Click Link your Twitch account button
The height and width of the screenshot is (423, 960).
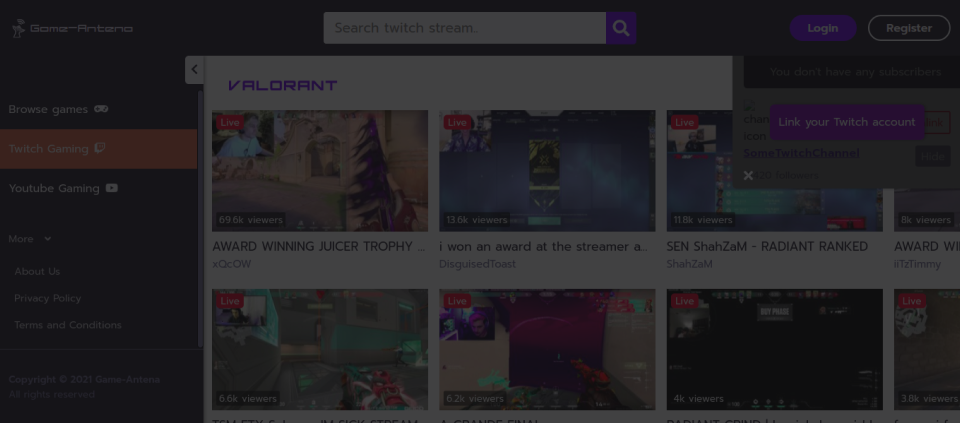[847, 122]
